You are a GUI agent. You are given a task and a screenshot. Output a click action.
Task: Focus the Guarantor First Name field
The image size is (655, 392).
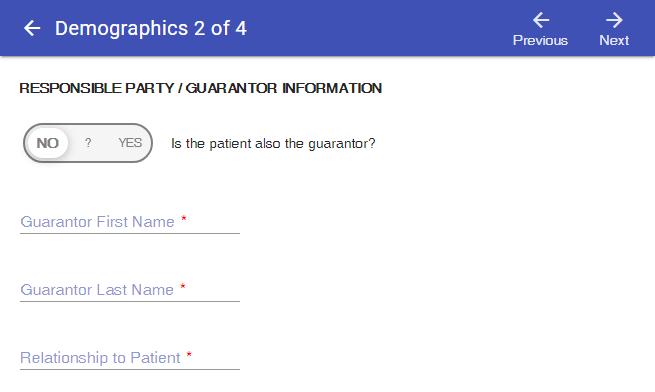pyautogui.click(x=130, y=221)
